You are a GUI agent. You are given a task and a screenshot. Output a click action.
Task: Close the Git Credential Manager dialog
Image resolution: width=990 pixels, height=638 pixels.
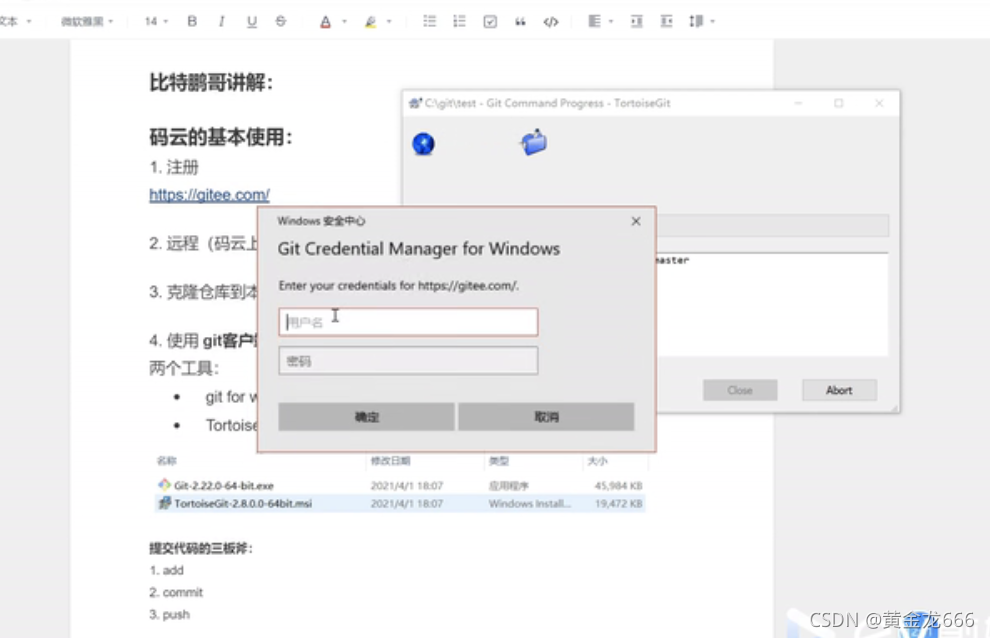click(636, 221)
